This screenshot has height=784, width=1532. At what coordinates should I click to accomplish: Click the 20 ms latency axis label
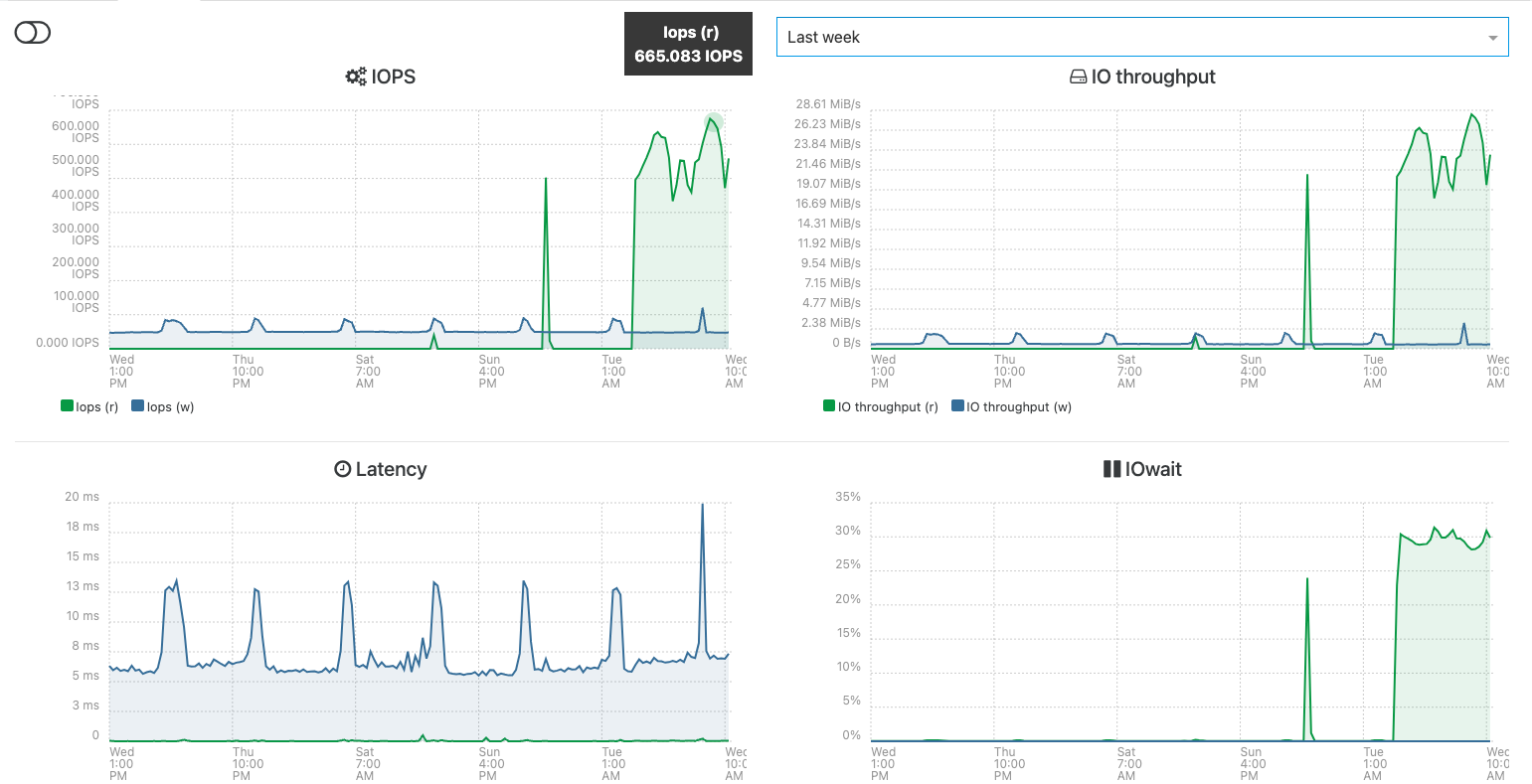click(83, 497)
